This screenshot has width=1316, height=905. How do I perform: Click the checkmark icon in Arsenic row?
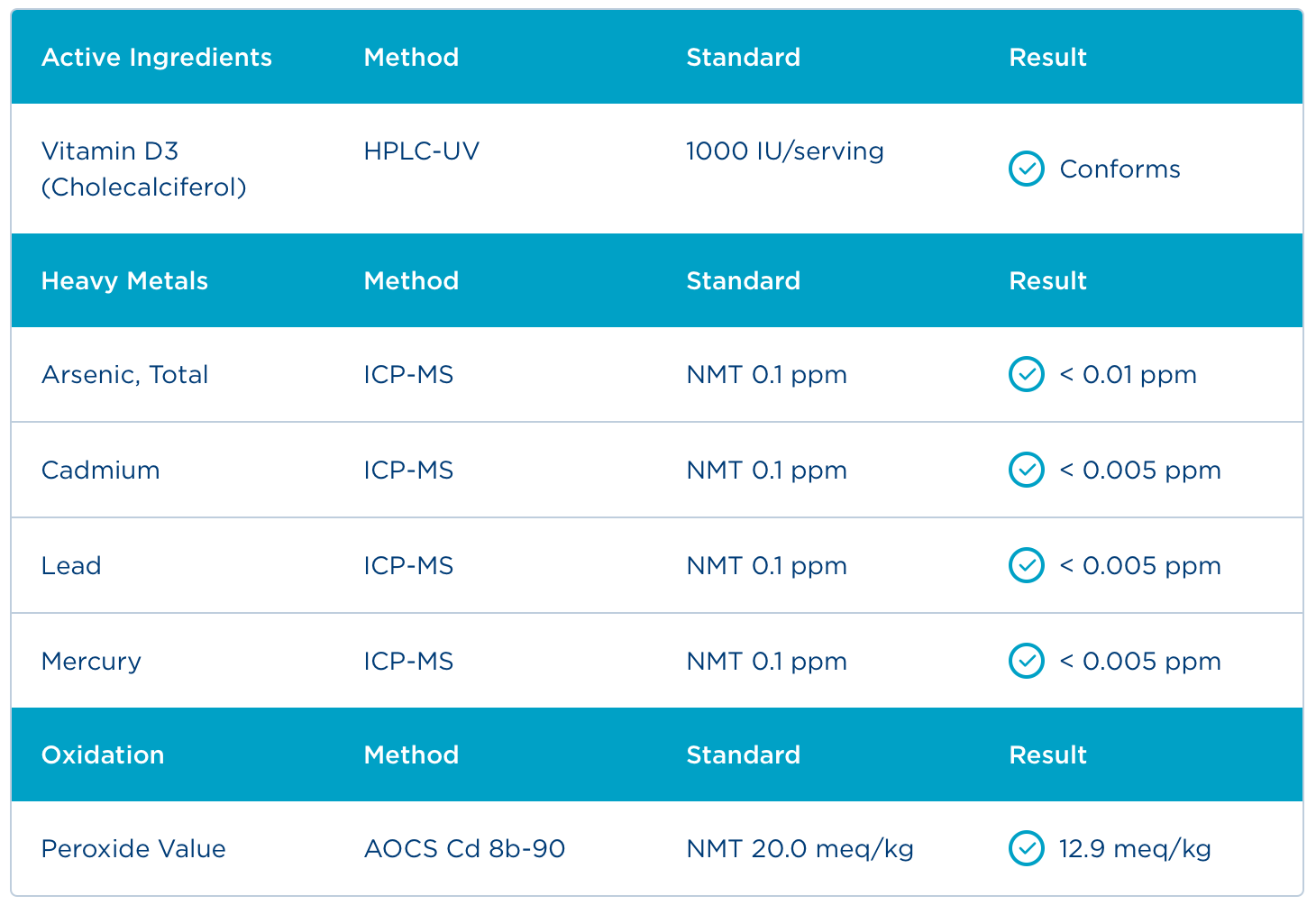pyautogui.click(x=1026, y=374)
